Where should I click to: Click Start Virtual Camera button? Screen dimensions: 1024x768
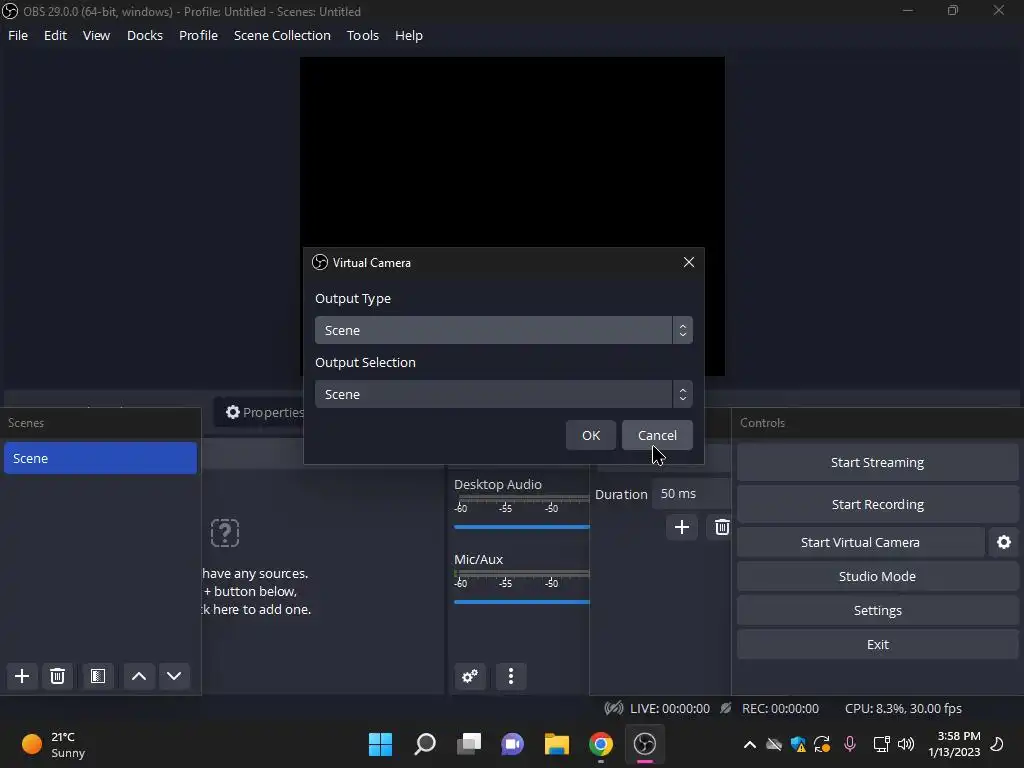[860, 542]
